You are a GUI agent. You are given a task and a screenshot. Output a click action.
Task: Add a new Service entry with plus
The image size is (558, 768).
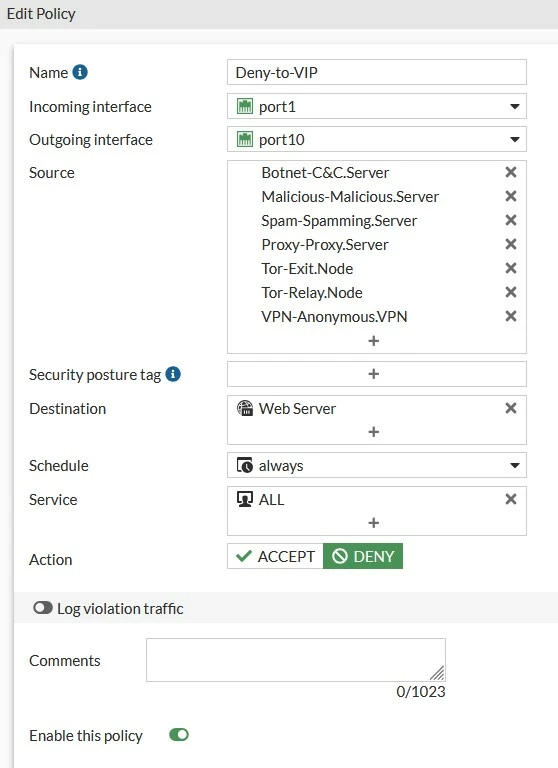[x=373, y=523]
